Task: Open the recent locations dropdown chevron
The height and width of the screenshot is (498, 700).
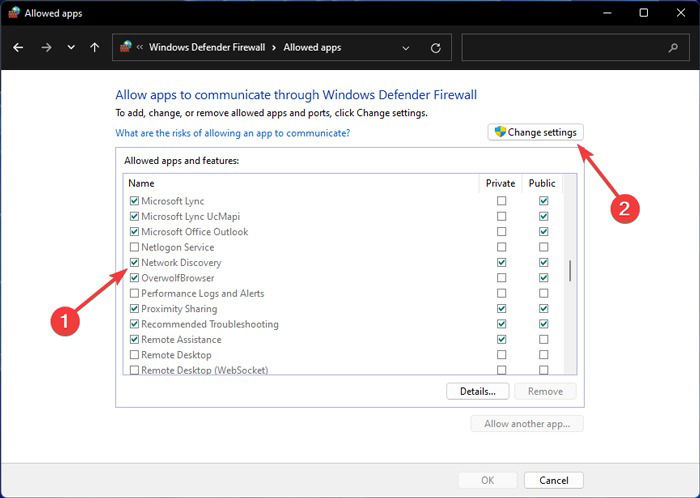Action: (71, 47)
